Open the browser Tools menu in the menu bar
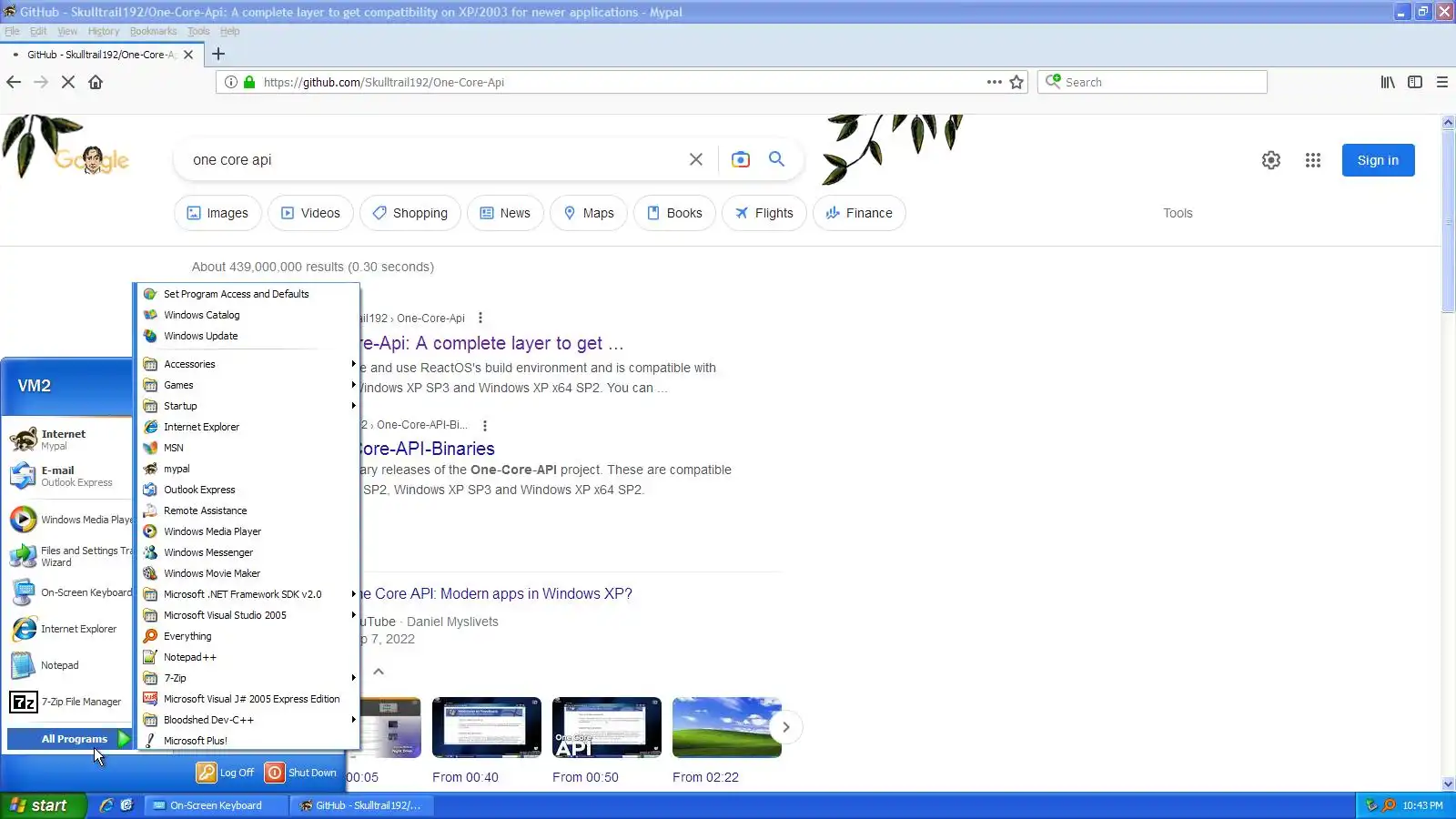Viewport: 1456px width, 819px height. (198, 31)
